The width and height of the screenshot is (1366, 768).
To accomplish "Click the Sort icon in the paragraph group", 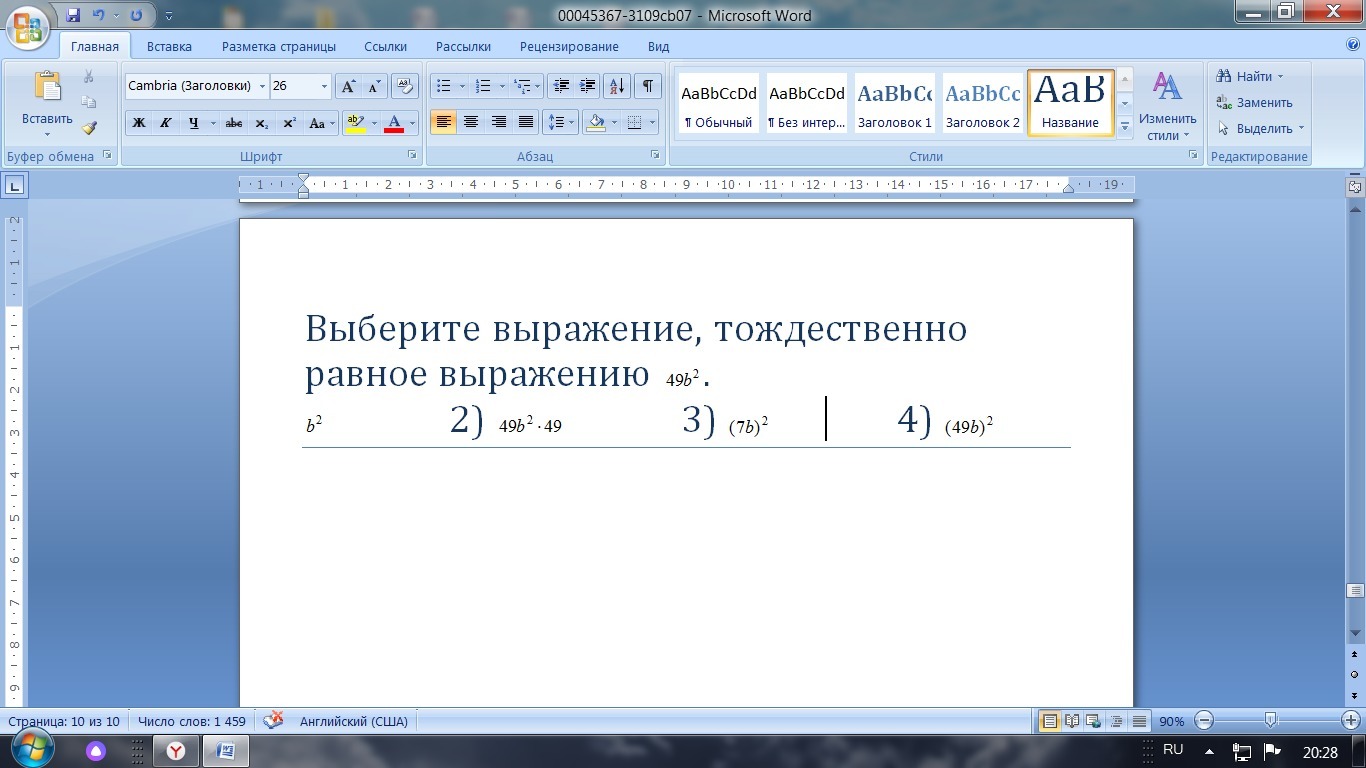I will coord(617,86).
